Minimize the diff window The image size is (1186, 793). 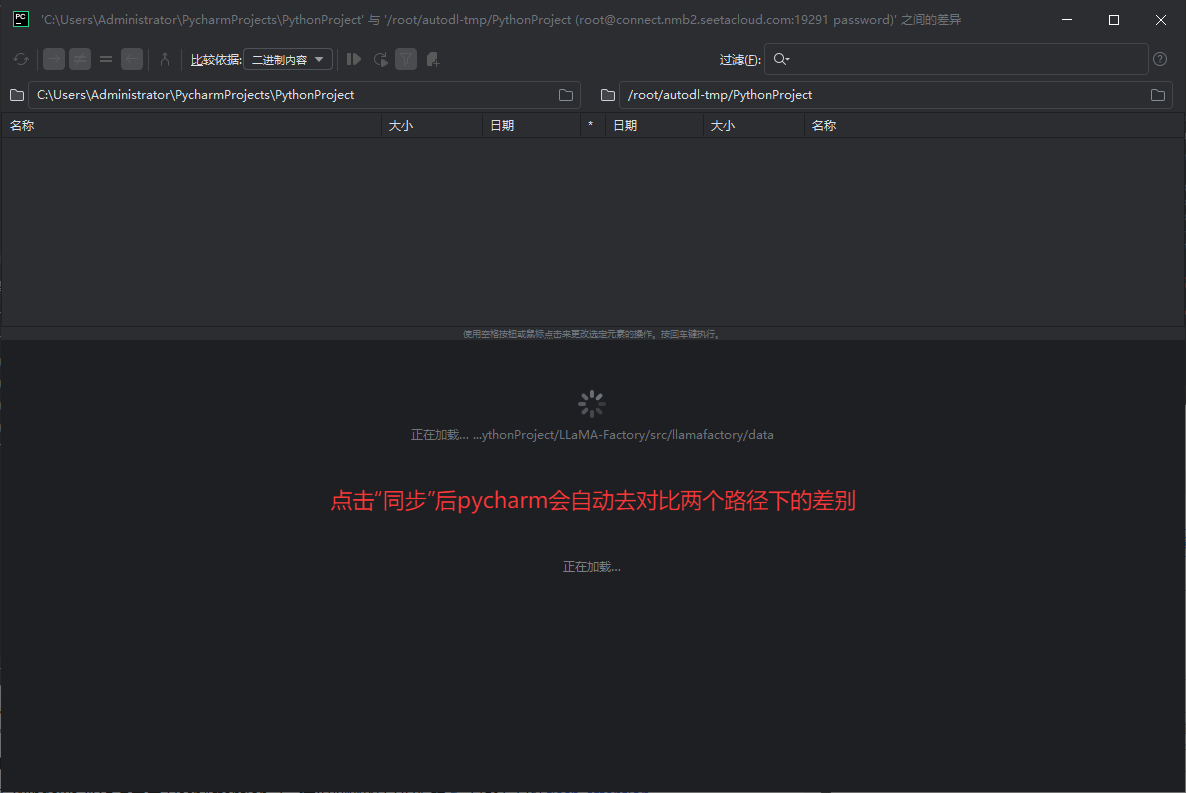pyautogui.click(x=1067, y=20)
